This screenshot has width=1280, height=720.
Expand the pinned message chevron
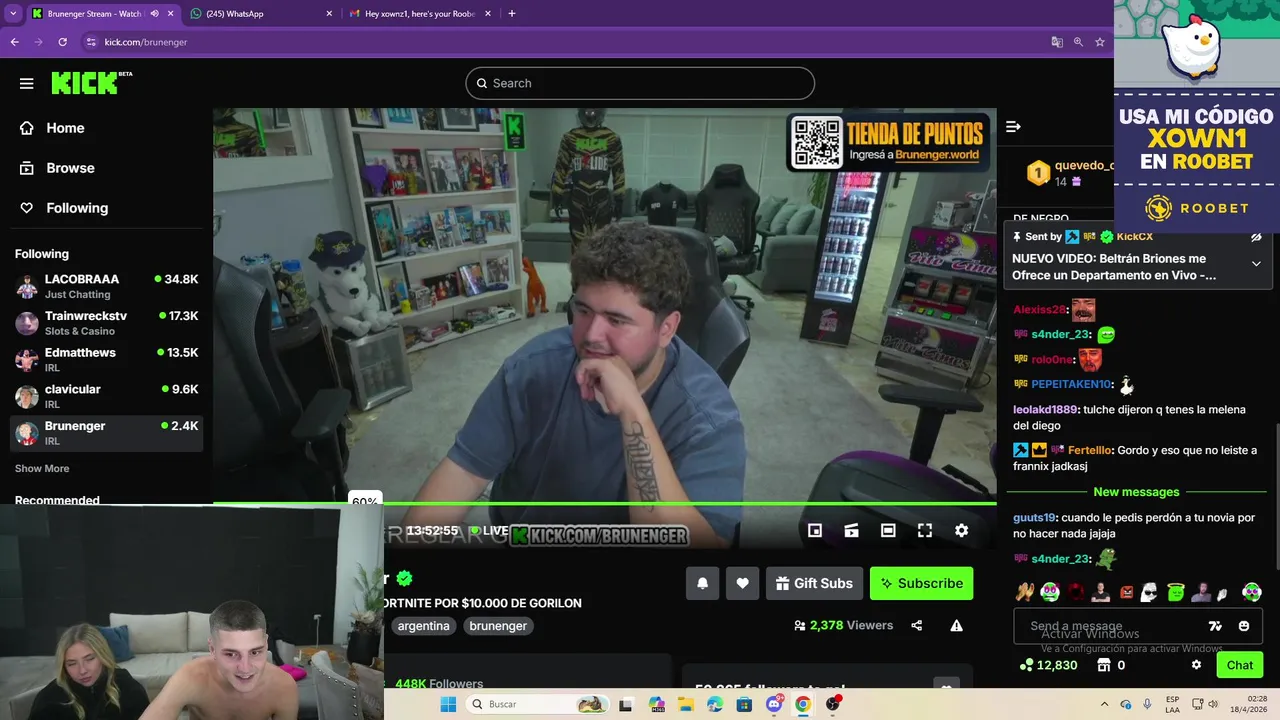pos(1256,264)
